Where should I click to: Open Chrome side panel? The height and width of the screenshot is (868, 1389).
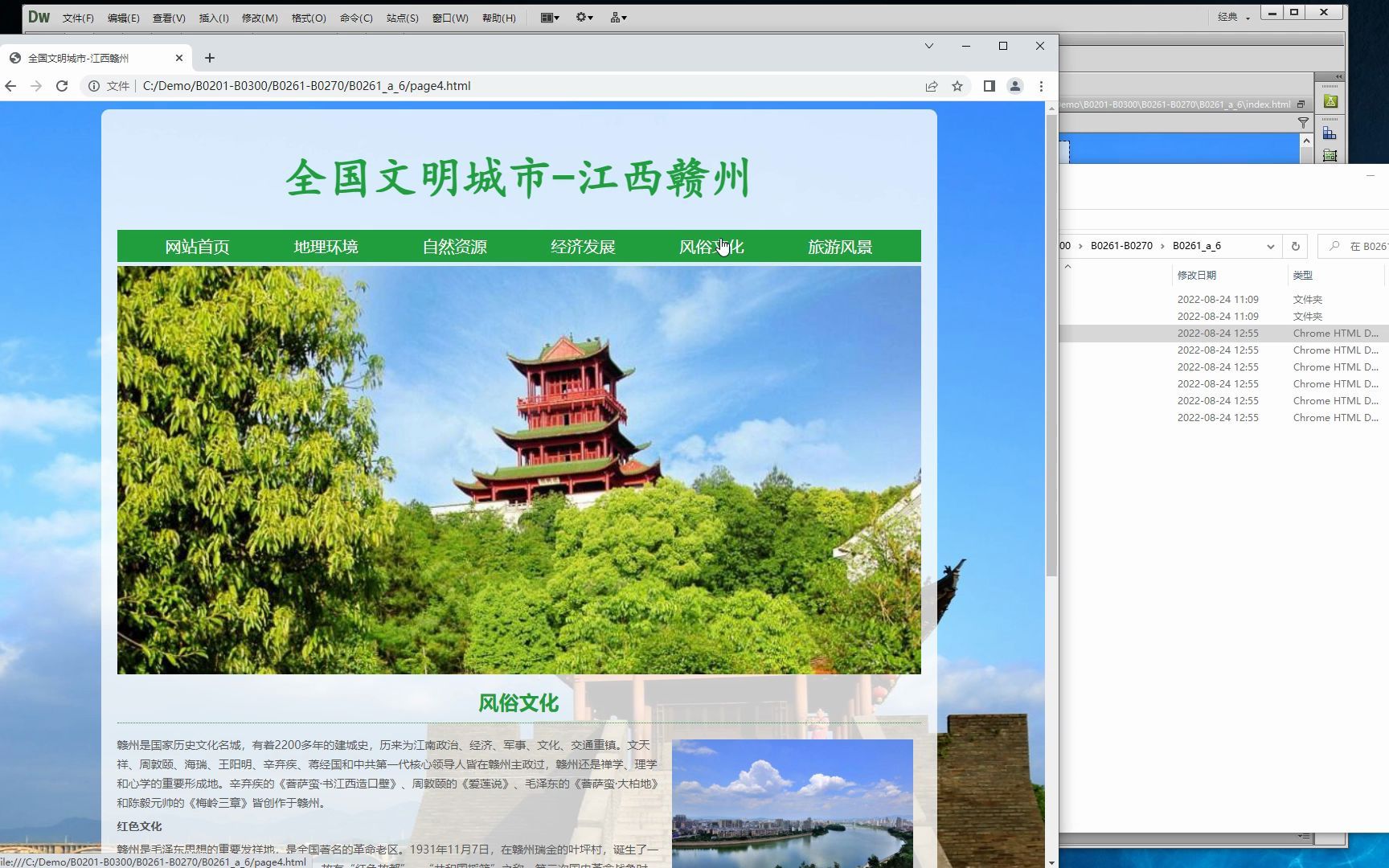[x=990, y=86]
